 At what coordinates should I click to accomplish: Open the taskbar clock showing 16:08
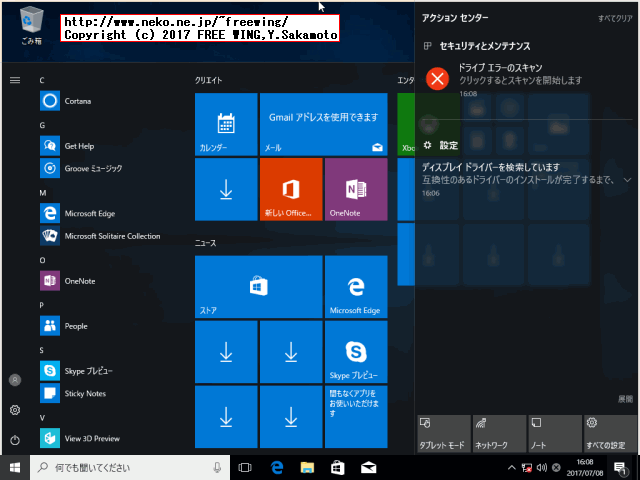tap(585, 467)
